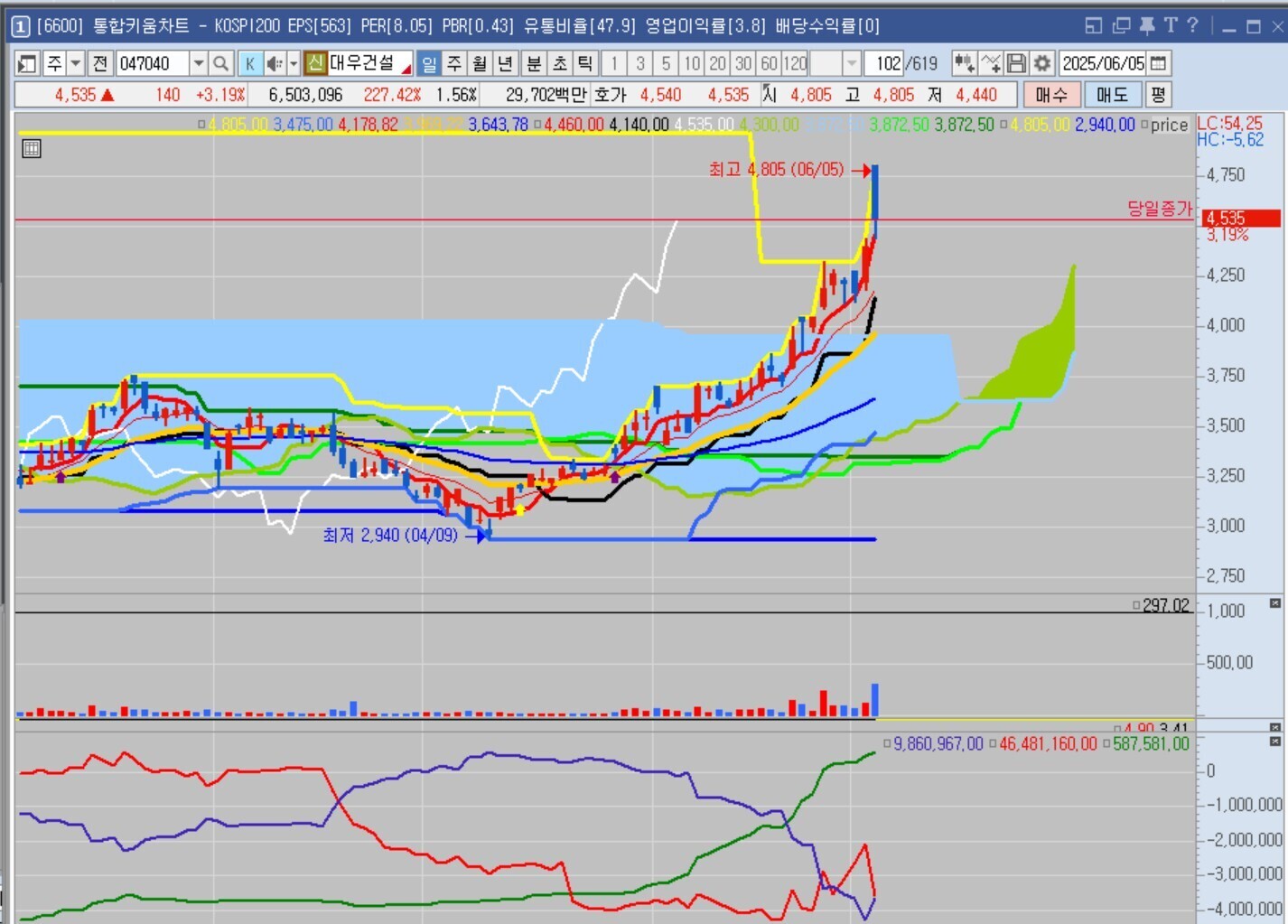Open the calendar date picker icon
1288x924 pixels.
click(1159, 63)
